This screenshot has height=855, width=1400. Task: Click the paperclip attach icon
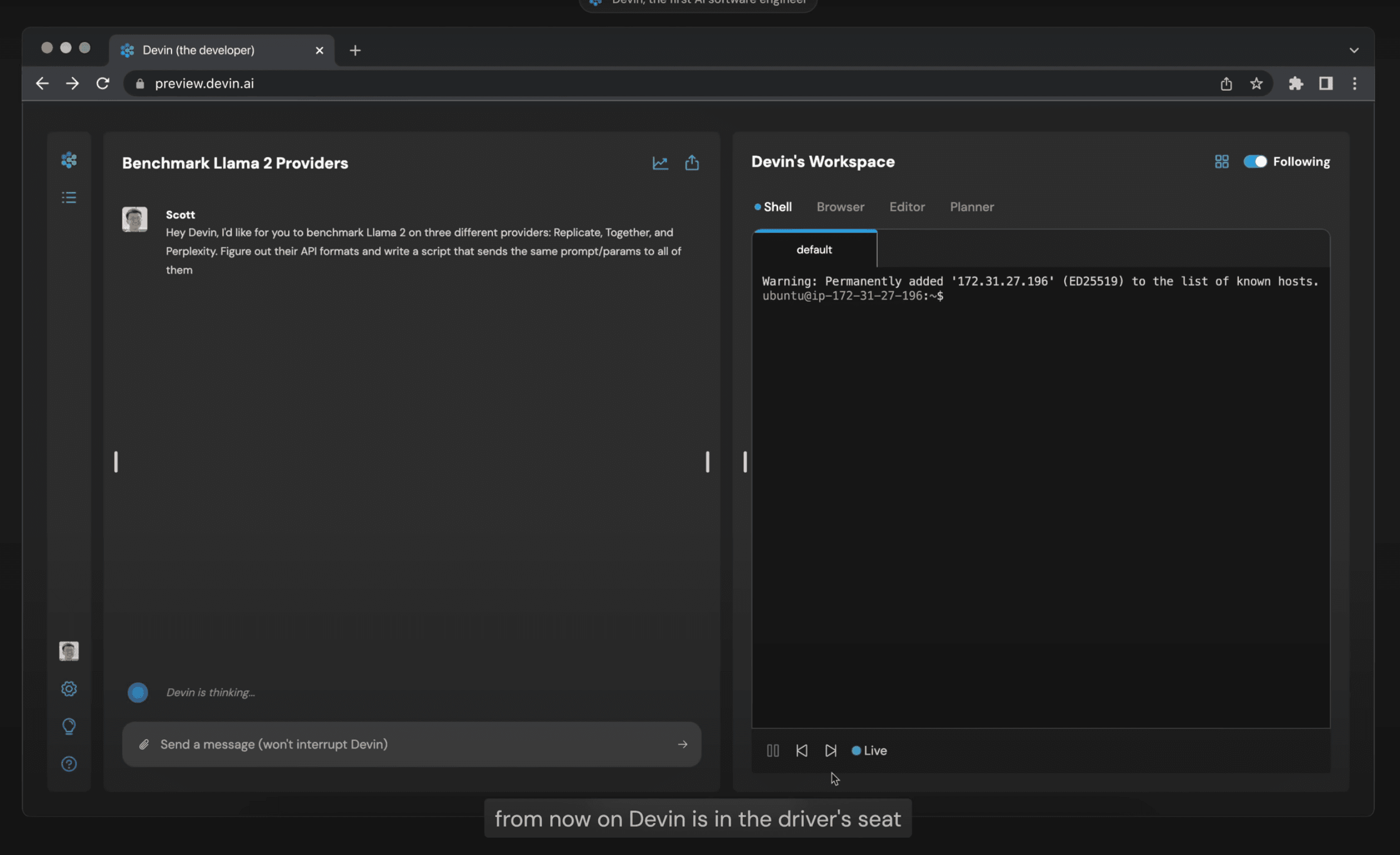point(144,744)
